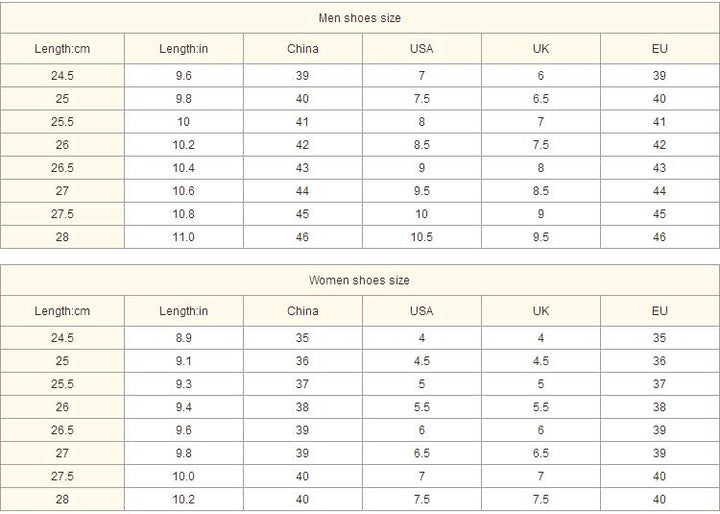720x514 pixels.
Task: Select the USA 10.5 cell in men's table
Action: (x=421, y=237)
